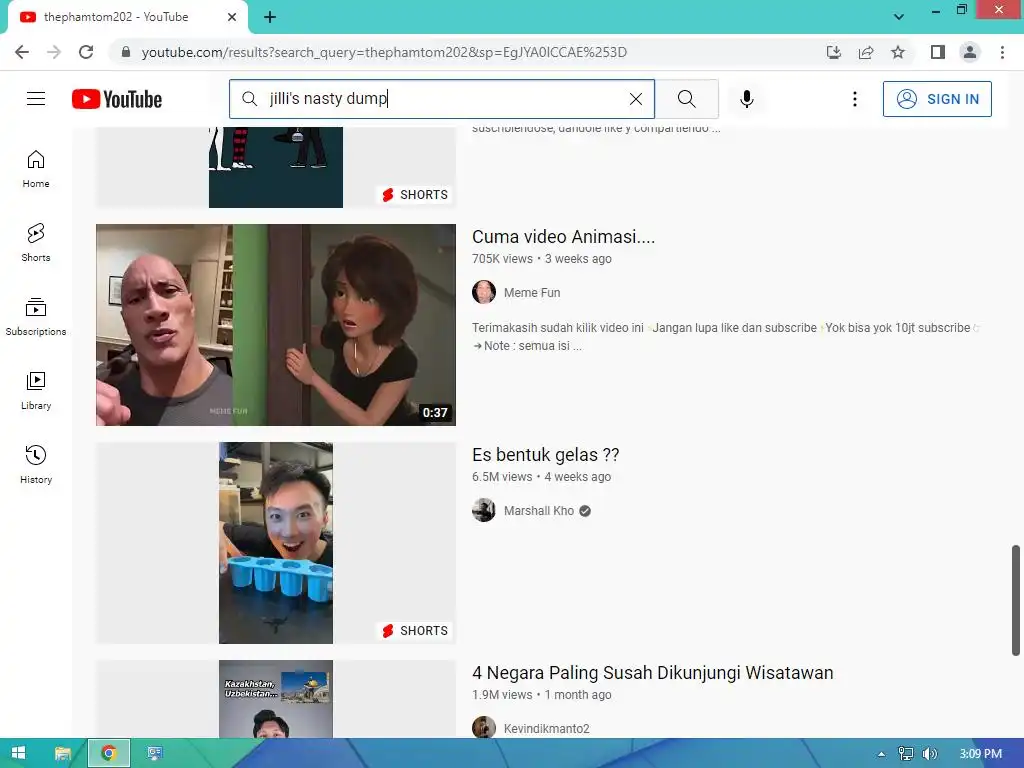Viewport: 1024px width, 768px height.
Task: Reload the page
Action: (86, 52)
